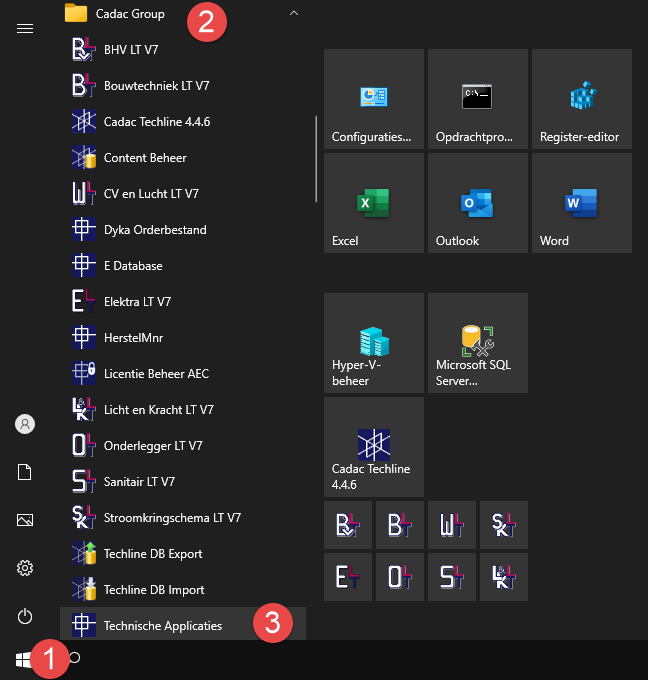
Task: Open the large Cadac Techline 4.4.6 tile
Action: tap(374, 447)
